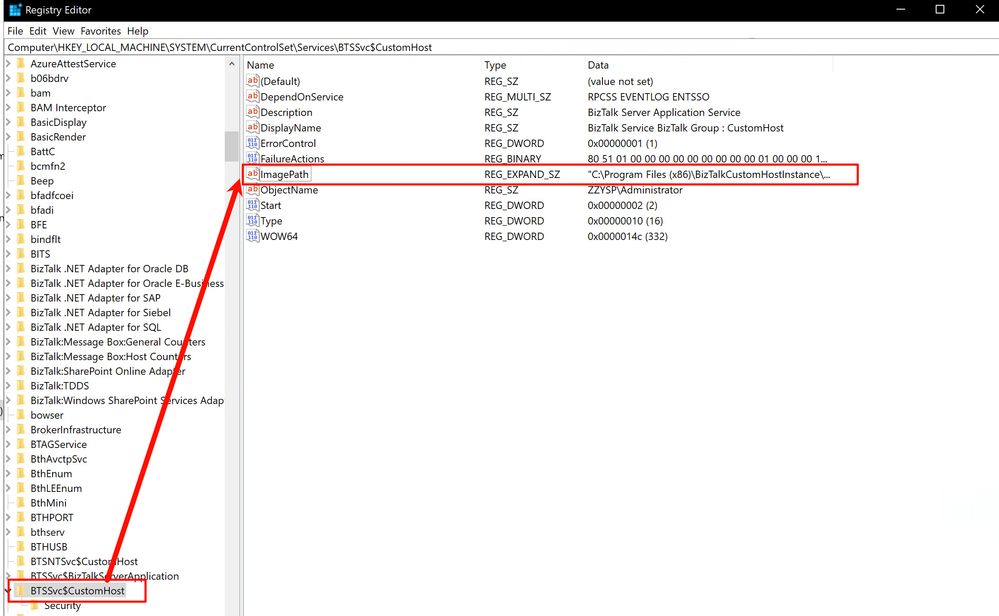Select the BTSNTSvc$CustomHost key
The height and width of the screenshot is (616, 999).
tap(84, 562)
